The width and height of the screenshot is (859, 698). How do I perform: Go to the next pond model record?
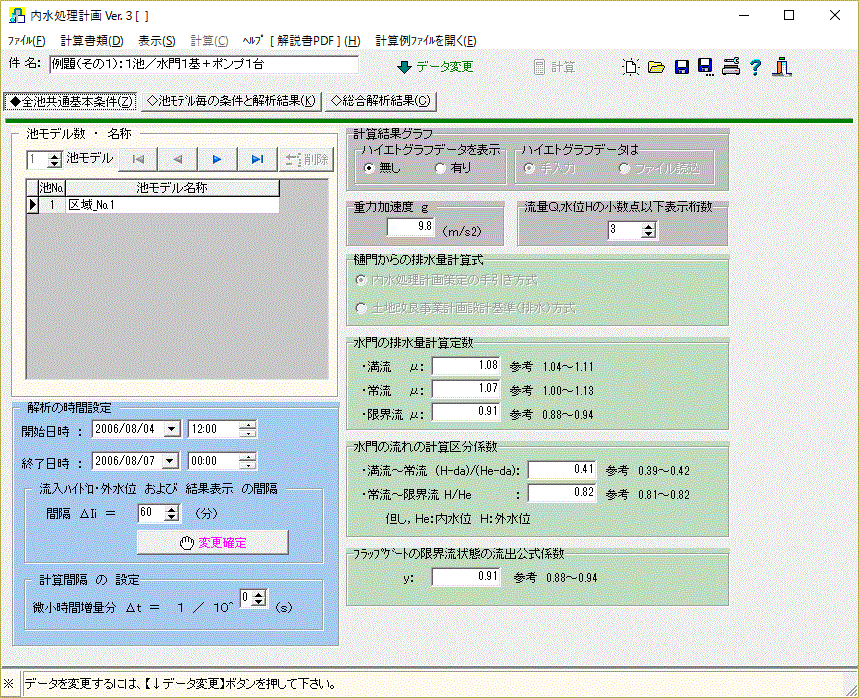pyautogui.click(x=216, y=159)
